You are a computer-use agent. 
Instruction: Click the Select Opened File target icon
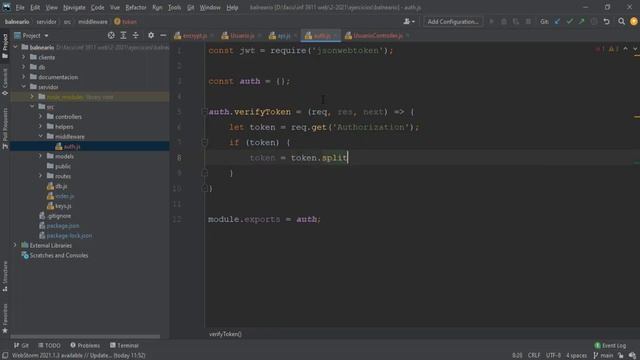(x=111, y=36)
